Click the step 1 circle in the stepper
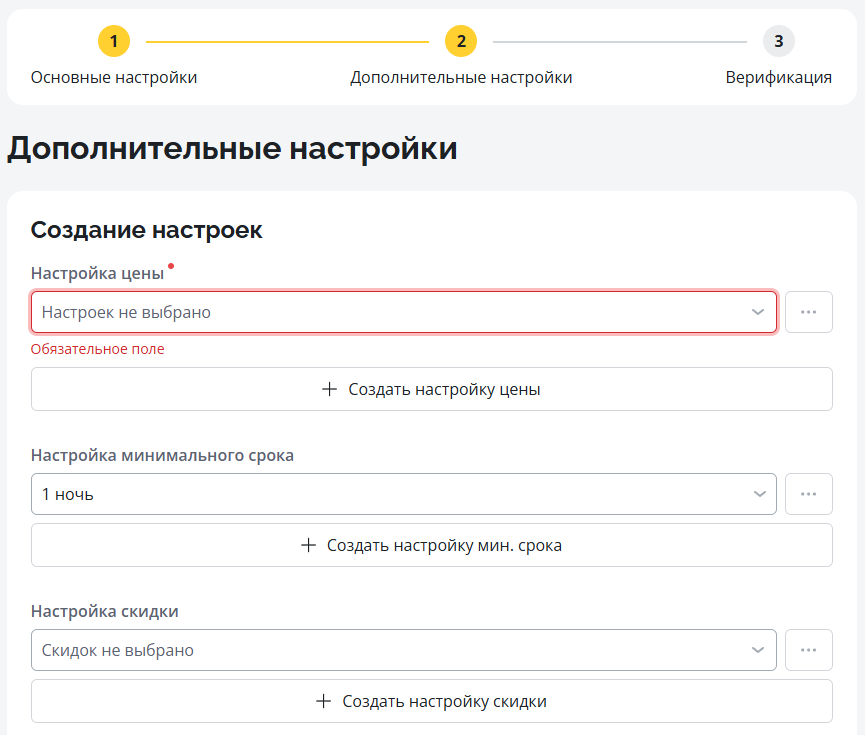 [x=114, y=41]
